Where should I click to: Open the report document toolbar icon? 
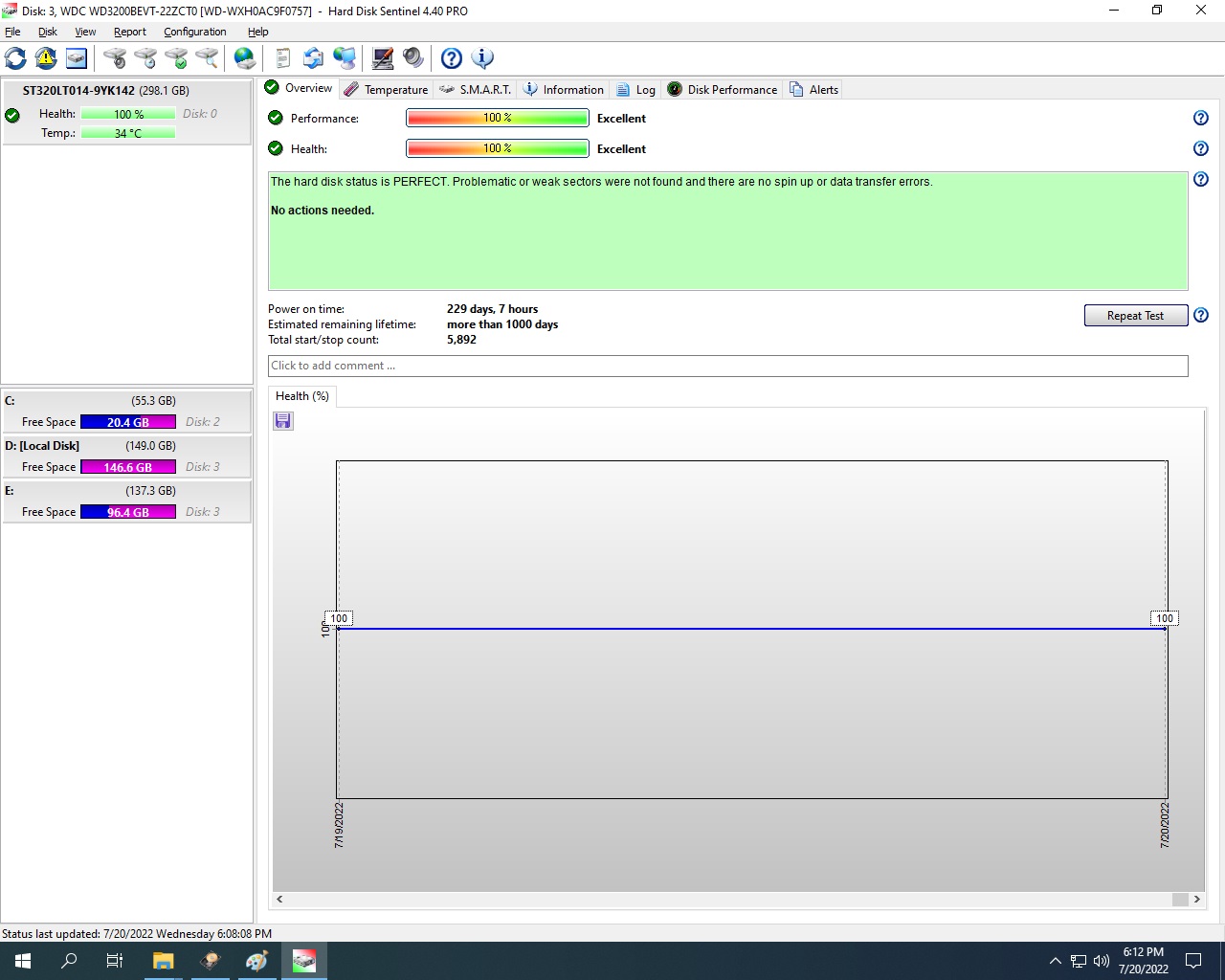coord(282,58)
